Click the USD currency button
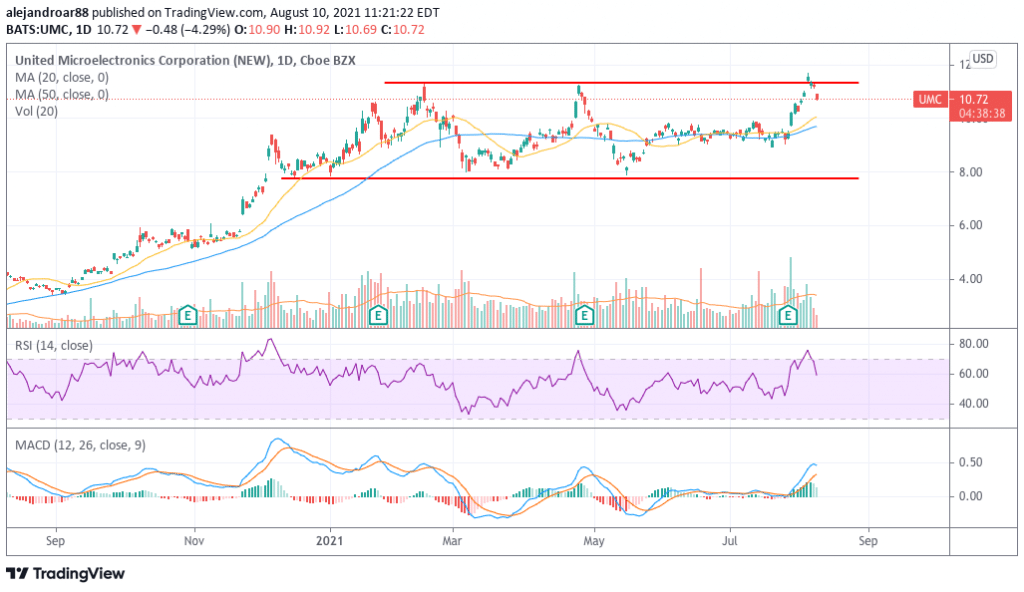Screen dimensions: 1024x592 (x=983, y=59)
